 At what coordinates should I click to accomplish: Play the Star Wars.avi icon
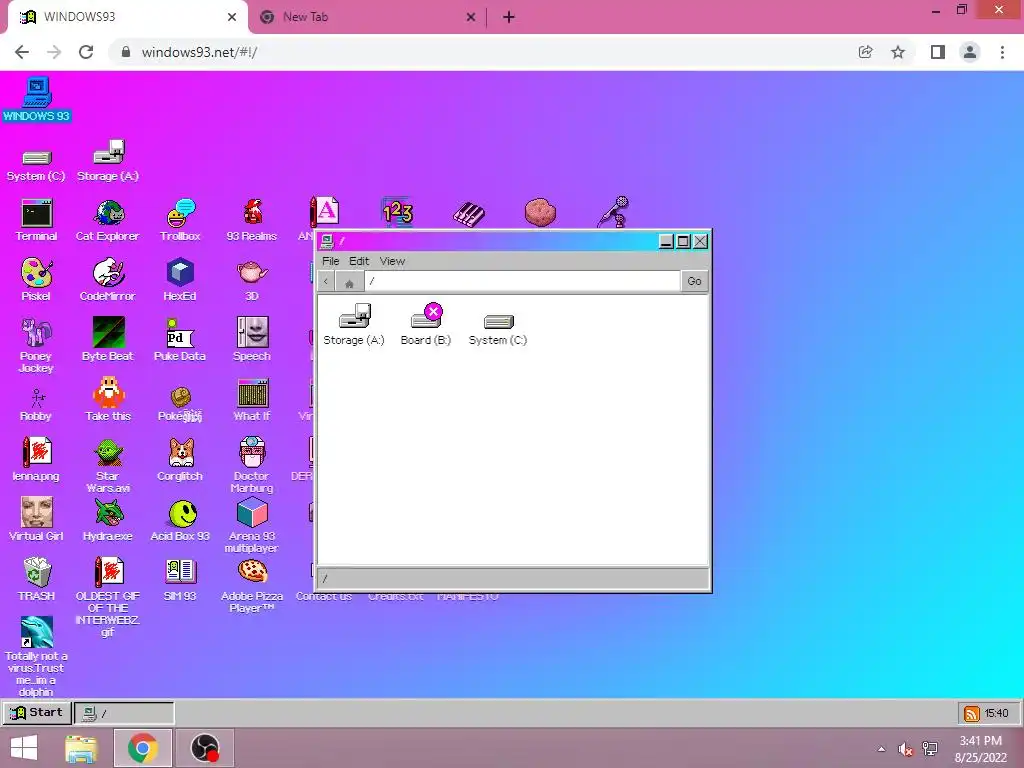(x=108, y=465)
